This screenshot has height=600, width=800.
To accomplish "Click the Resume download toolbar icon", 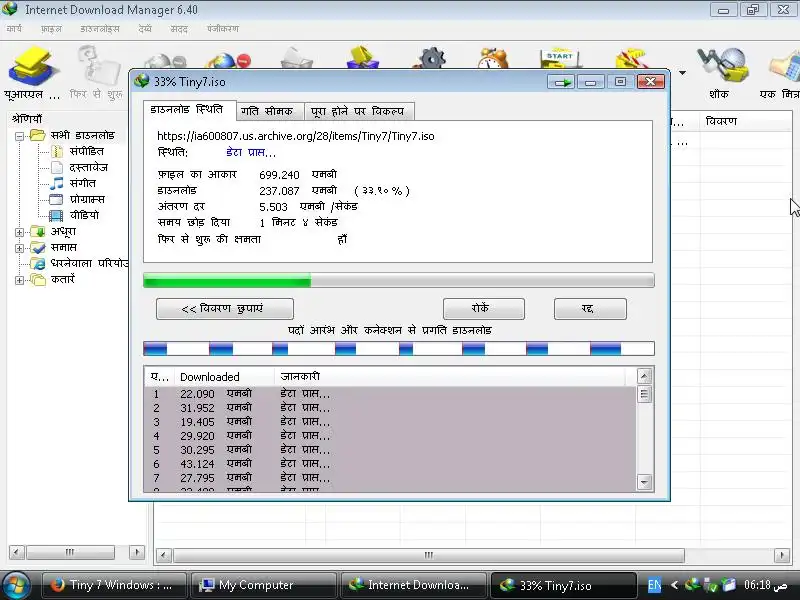I will click(99, 66).
